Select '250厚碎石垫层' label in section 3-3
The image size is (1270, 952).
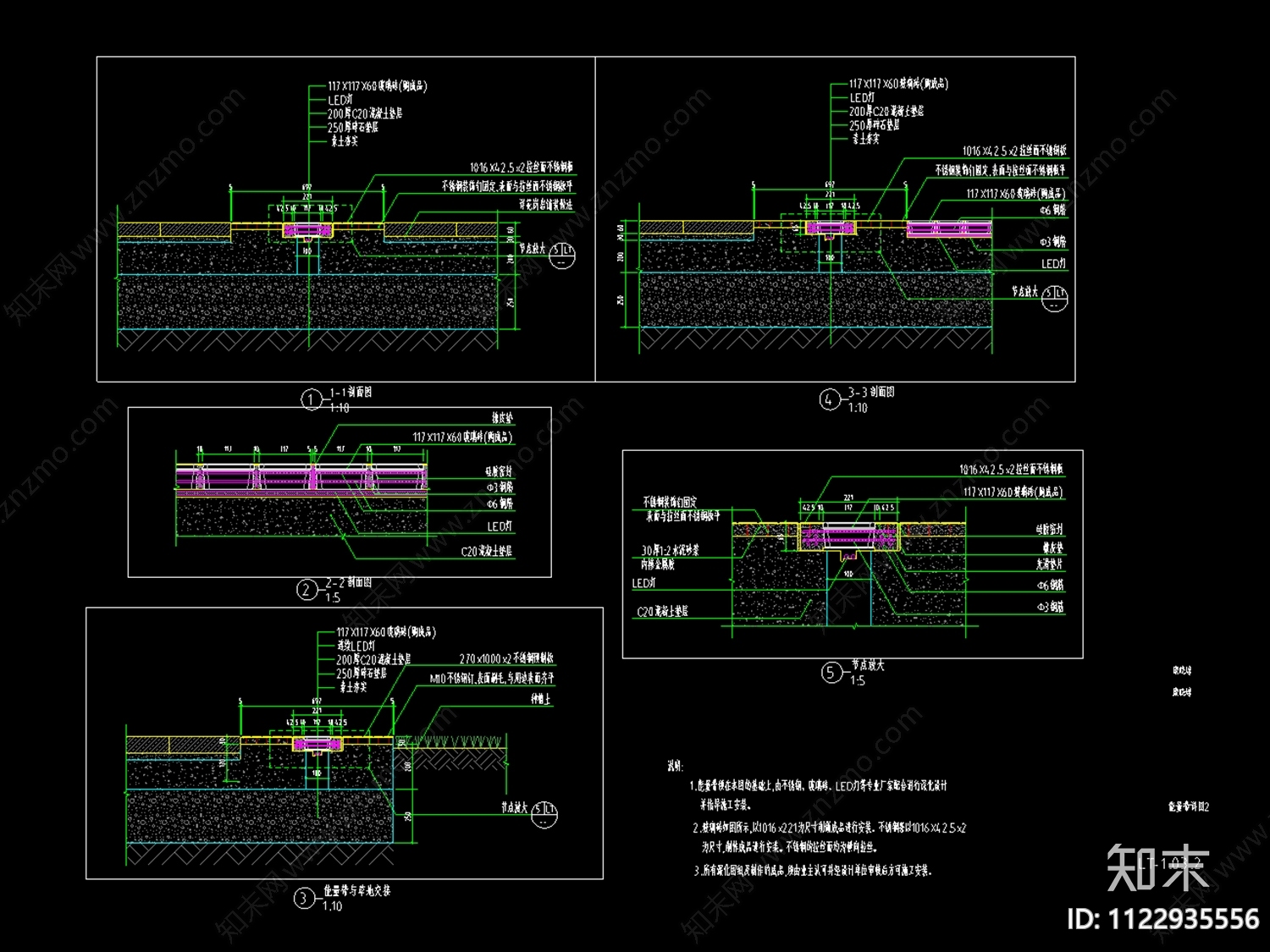[x=875, y=125]
